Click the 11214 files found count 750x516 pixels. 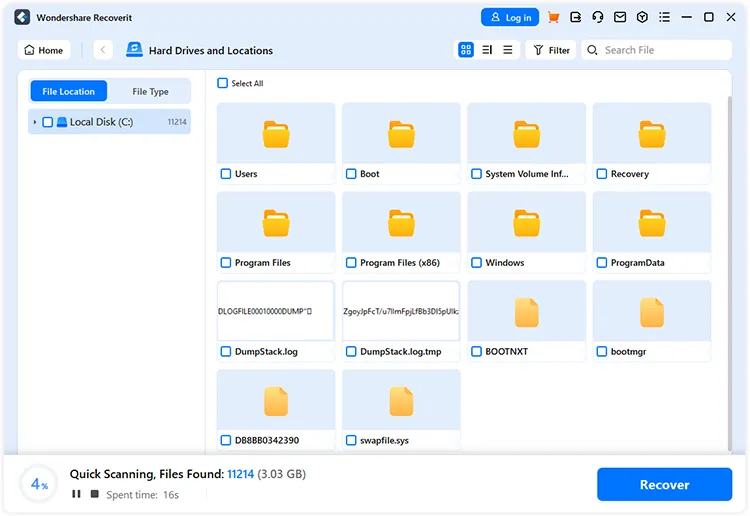(x=241, y=474)
